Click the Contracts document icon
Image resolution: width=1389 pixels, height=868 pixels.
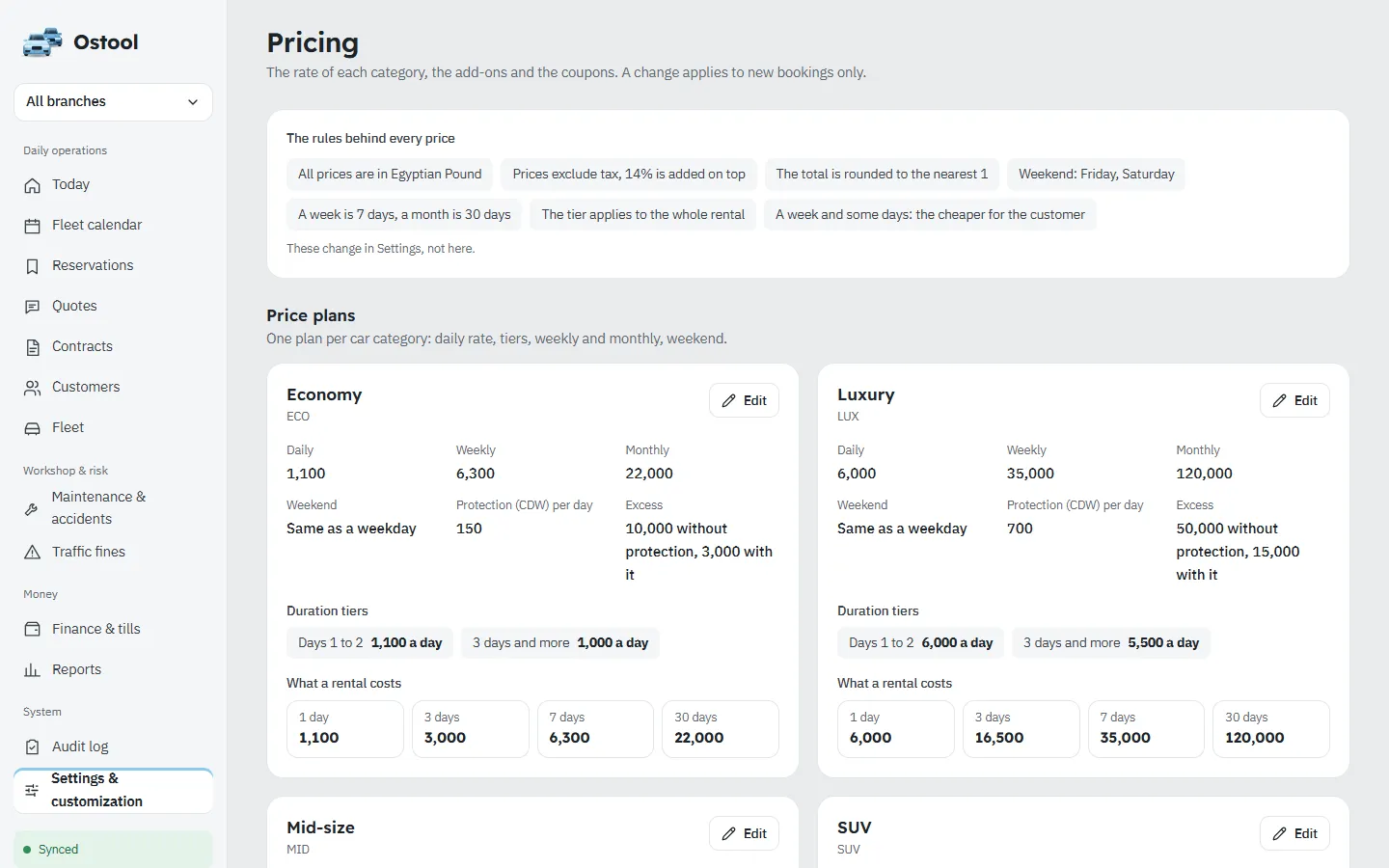(33, 347)
